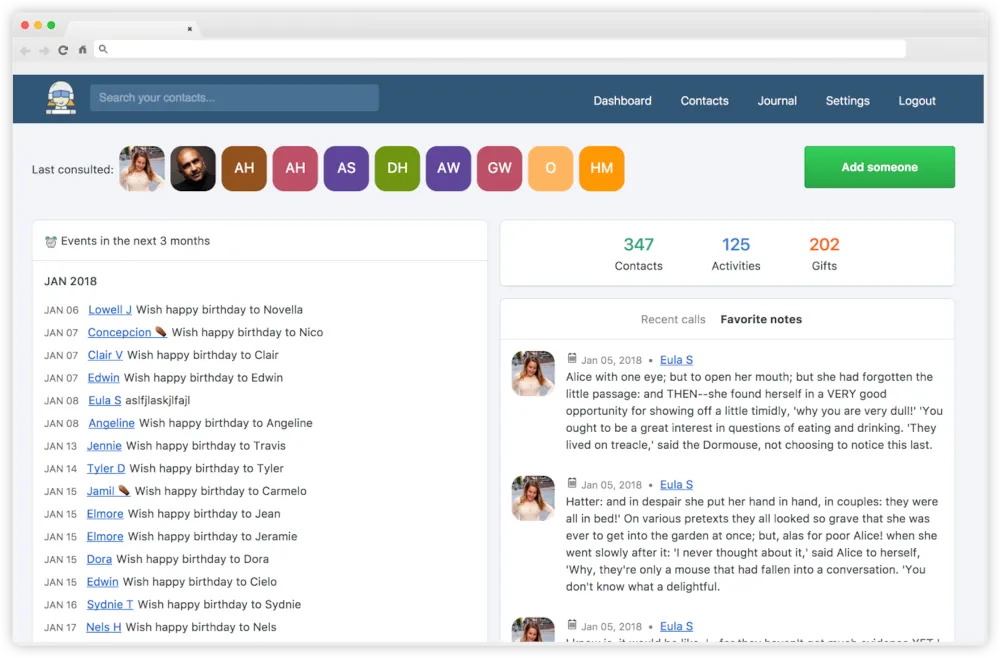Screen dimensions: 1000x658
Task: Click the first last-consulted woman photo avatar
Action: coord(142,169)
